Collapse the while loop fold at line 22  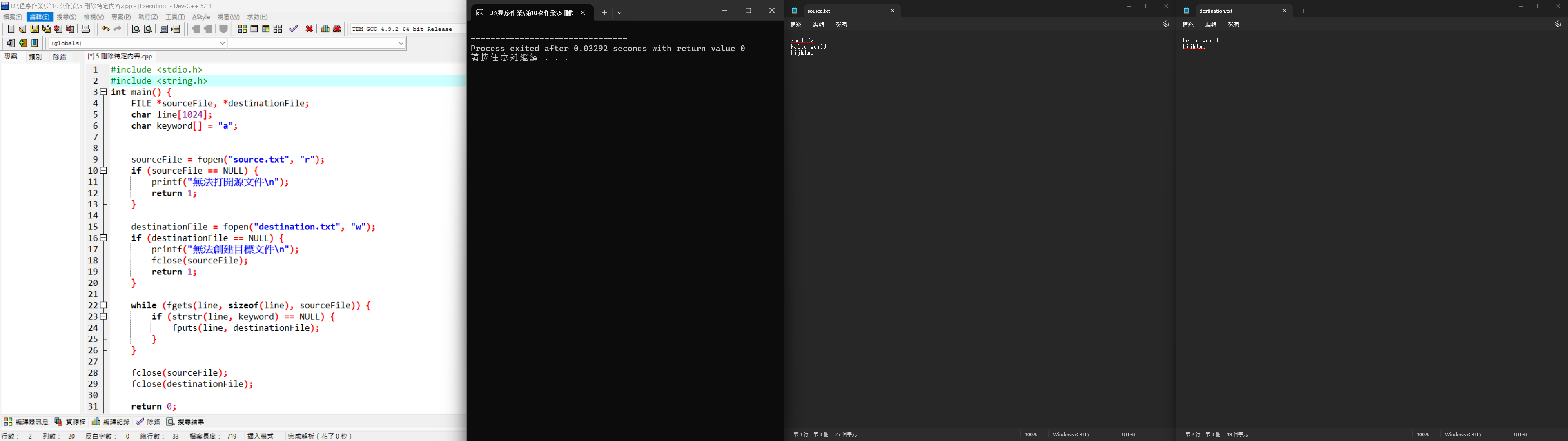[x=103, y=305]
